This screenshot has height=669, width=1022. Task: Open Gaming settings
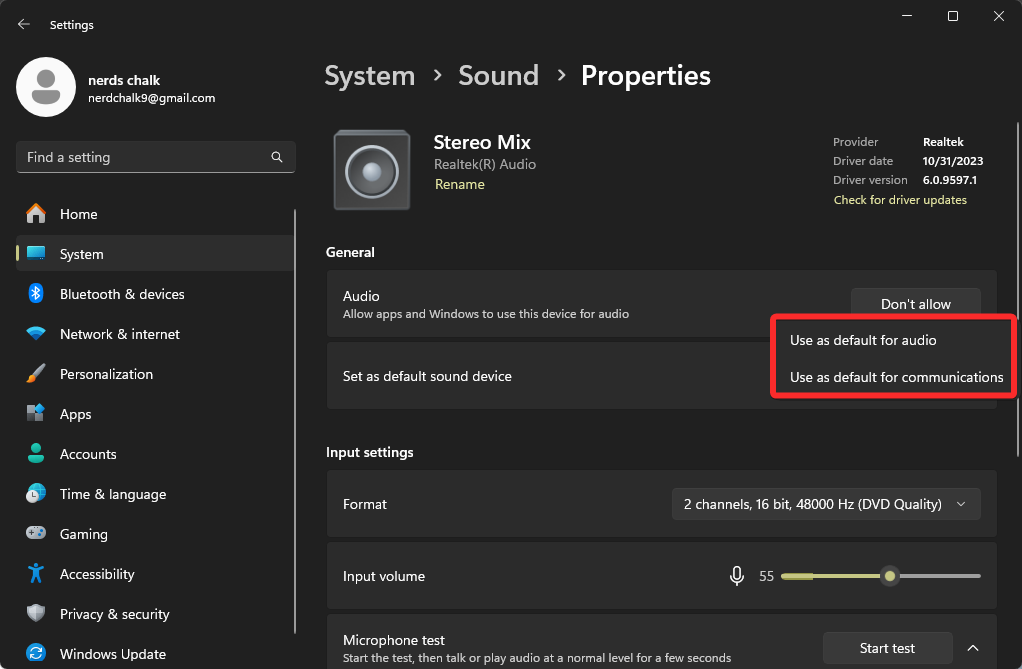[x=83, y=534]
